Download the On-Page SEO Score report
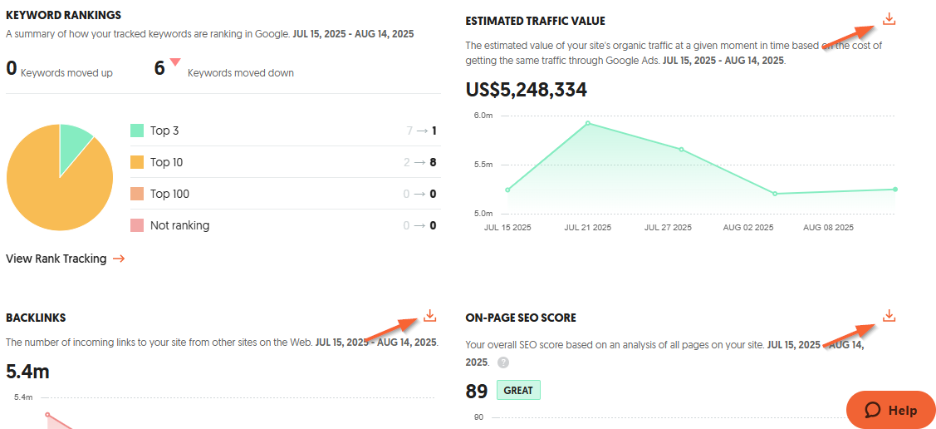 point(889,316)
